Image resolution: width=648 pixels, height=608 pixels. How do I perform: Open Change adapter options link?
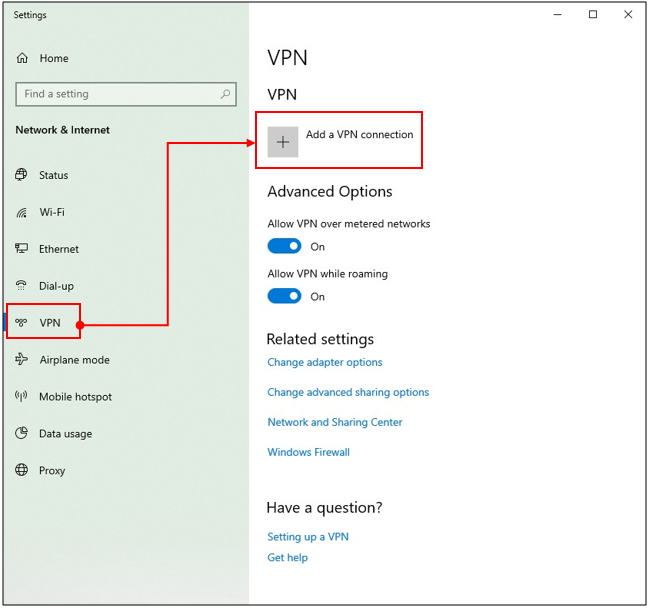tap(325, 362)
